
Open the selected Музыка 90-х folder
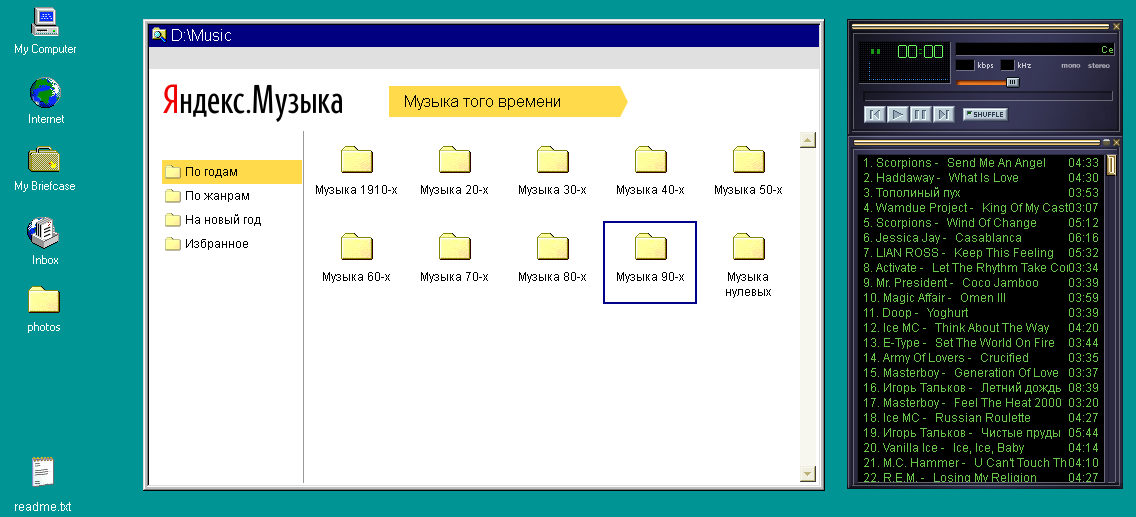point(650,262)
